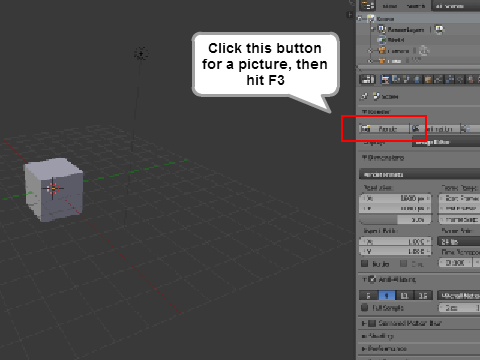Open the World properties tab icon

tap(417, 79)
